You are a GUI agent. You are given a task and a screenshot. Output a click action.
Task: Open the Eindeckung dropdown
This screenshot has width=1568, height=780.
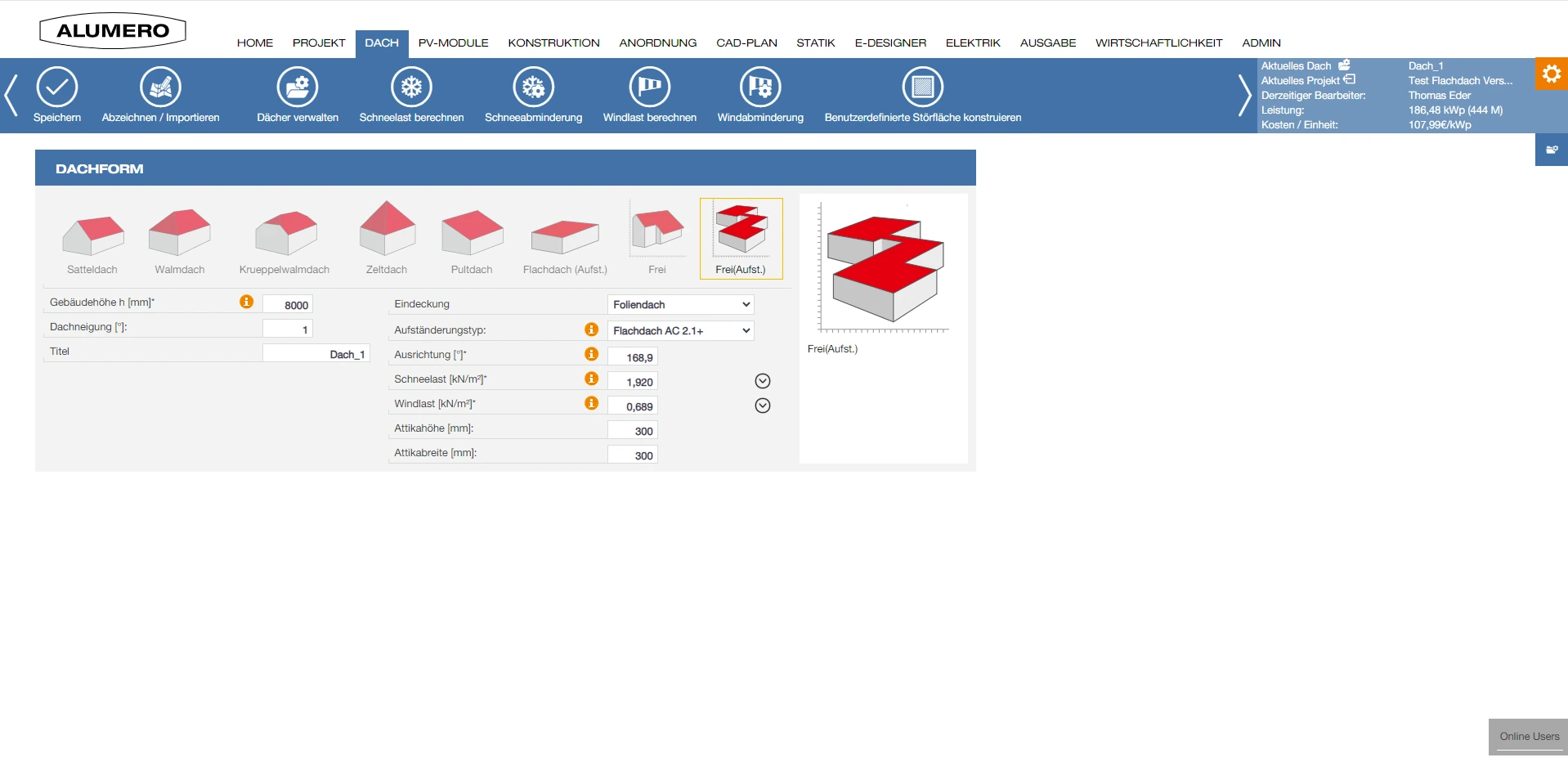[x=680, y=305]
